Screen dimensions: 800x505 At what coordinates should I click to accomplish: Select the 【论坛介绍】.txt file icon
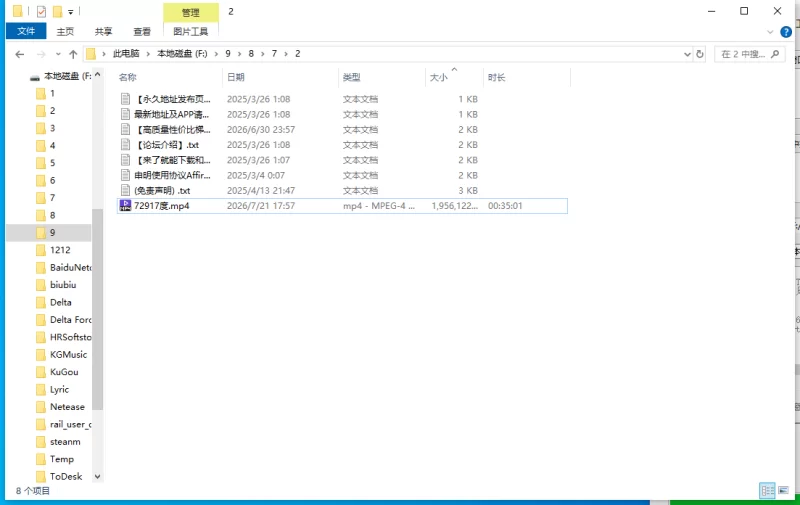pyautogui.click(x=126, y=145)
